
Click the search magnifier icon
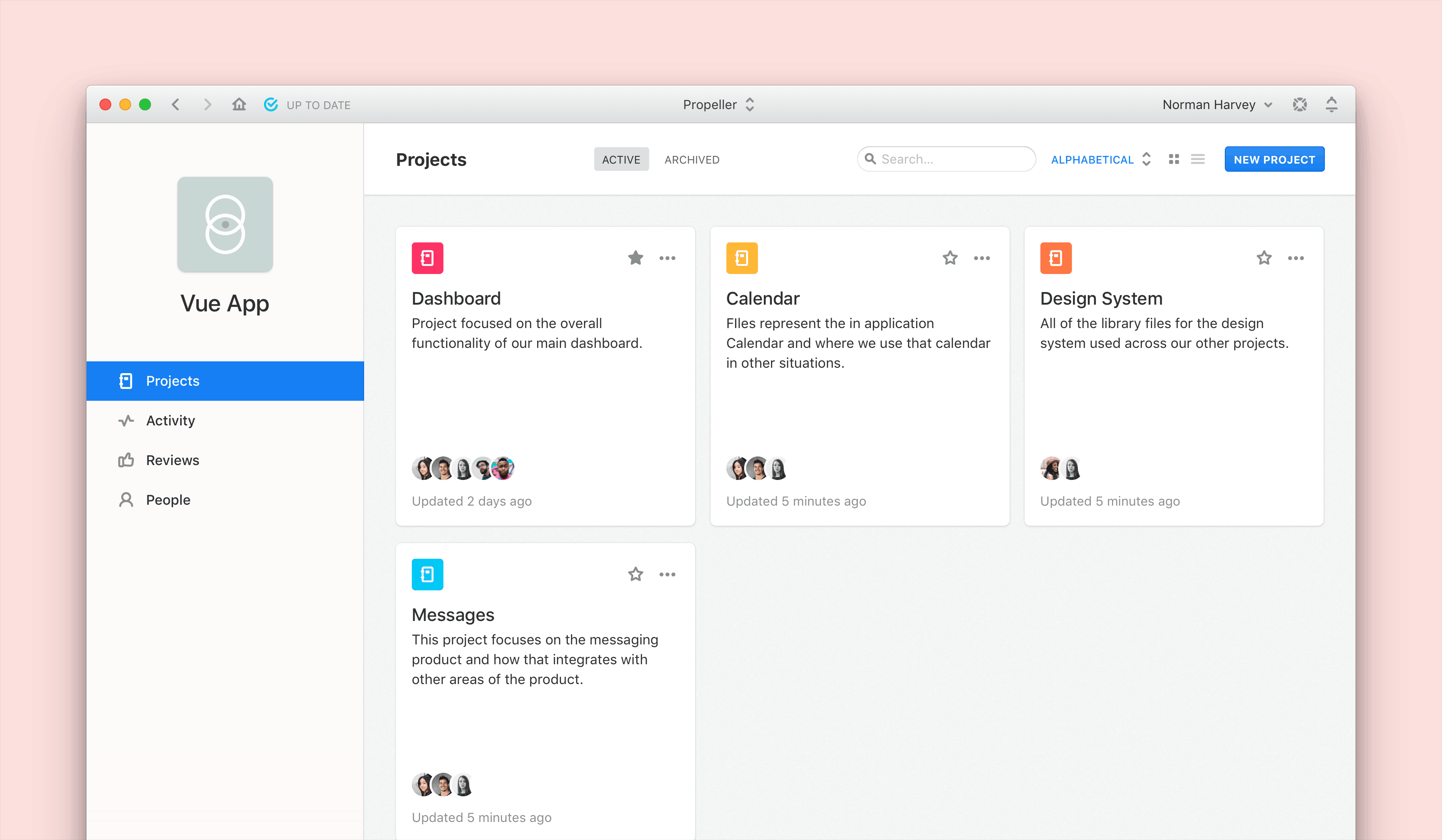(x=870, y=159)
